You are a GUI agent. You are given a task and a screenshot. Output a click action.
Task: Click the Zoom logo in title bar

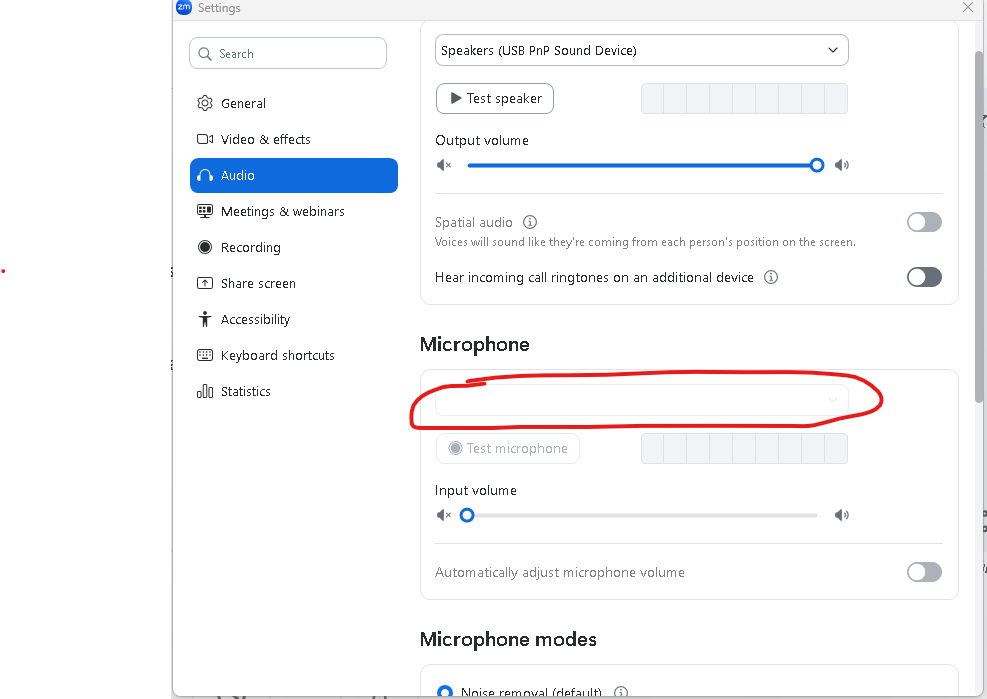(184, 7)
